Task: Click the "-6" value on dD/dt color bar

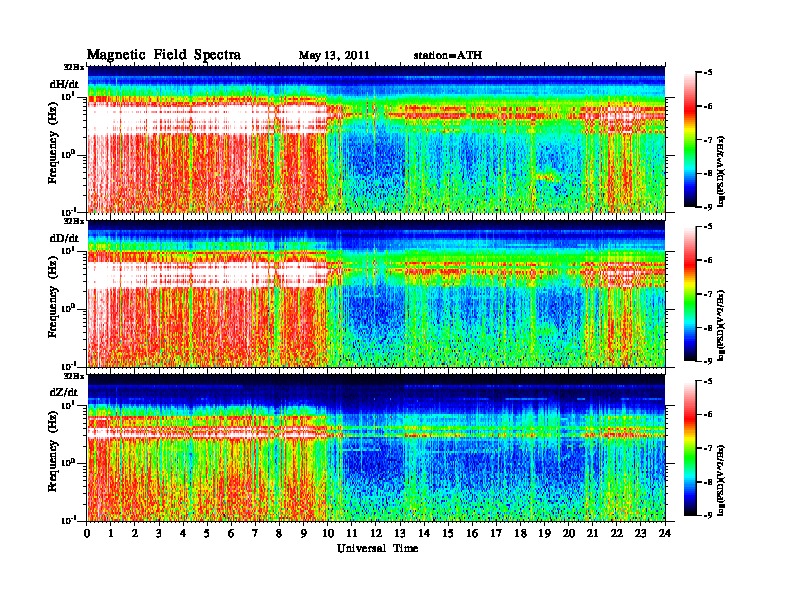Action: coord(708,261)
